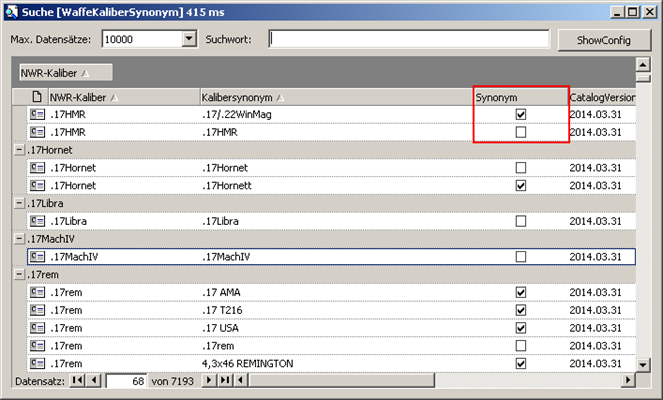Click the CatalogVersion column header
Image resolution: width=663 pixels, height=400 pixels.
pos(600,97)
